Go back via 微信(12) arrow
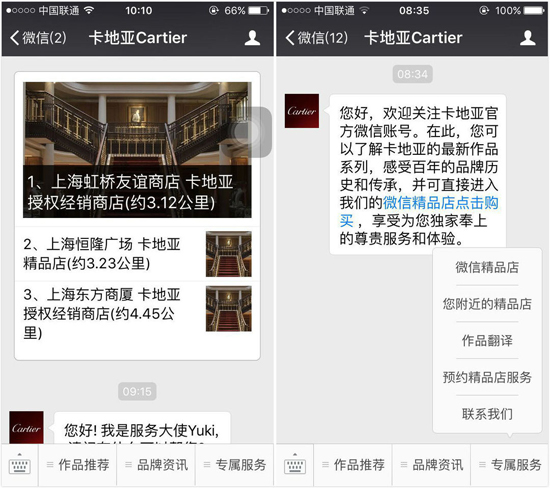550x488 pixels. pyautogui.click(x=316, y=38)
